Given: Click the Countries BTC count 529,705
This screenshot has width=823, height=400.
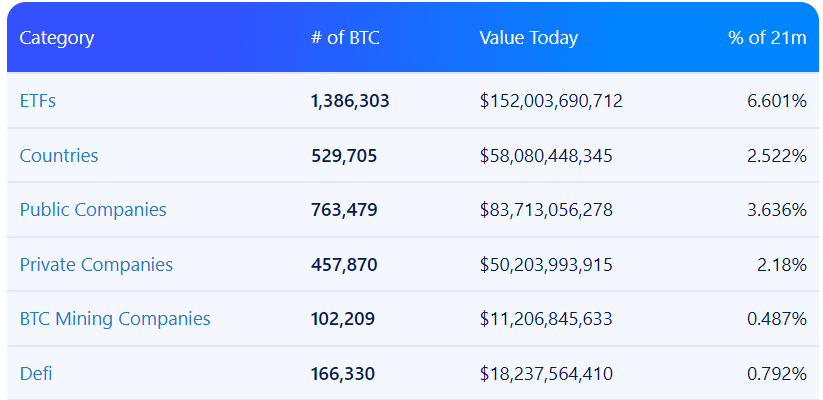Looking at the screenshot, I should [x=344, y=156].
